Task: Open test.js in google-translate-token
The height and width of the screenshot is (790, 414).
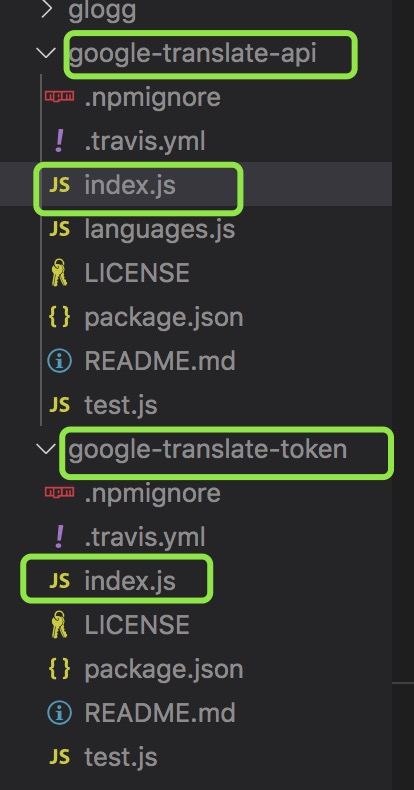Action: click(x=121, y=757)
